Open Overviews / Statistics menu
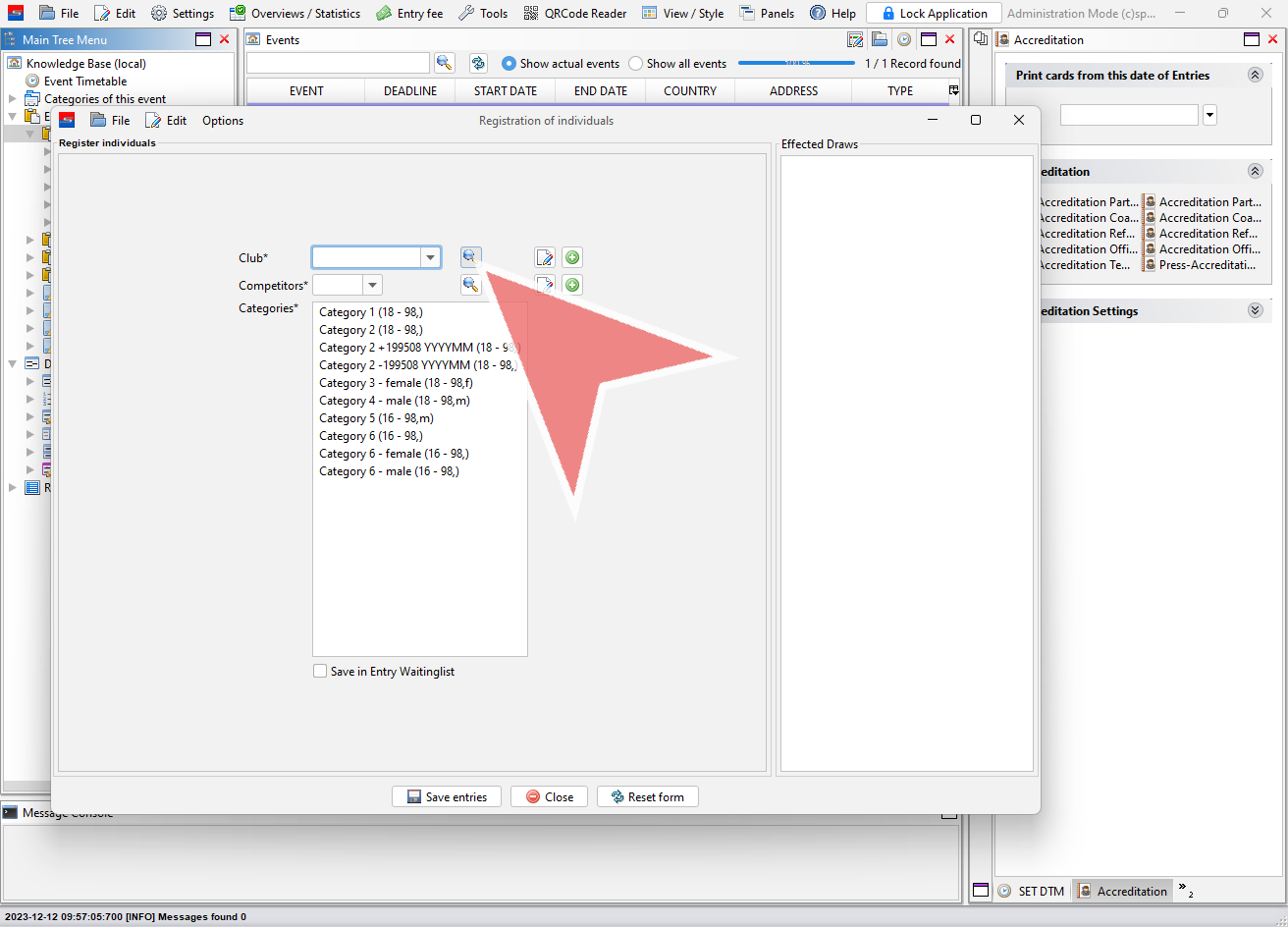The height and width of the screenshot is (928, 1288). coord(295,13)
